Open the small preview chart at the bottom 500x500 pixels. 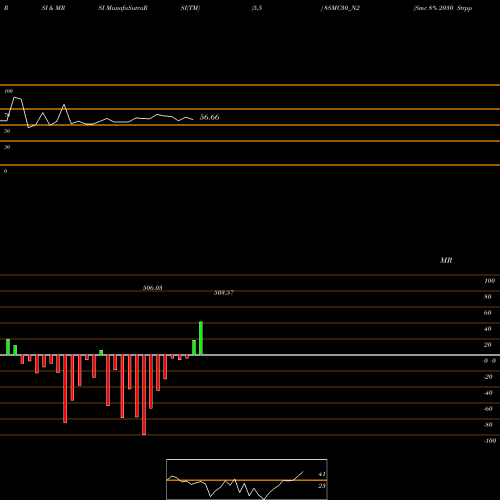[x=247, y=479]
